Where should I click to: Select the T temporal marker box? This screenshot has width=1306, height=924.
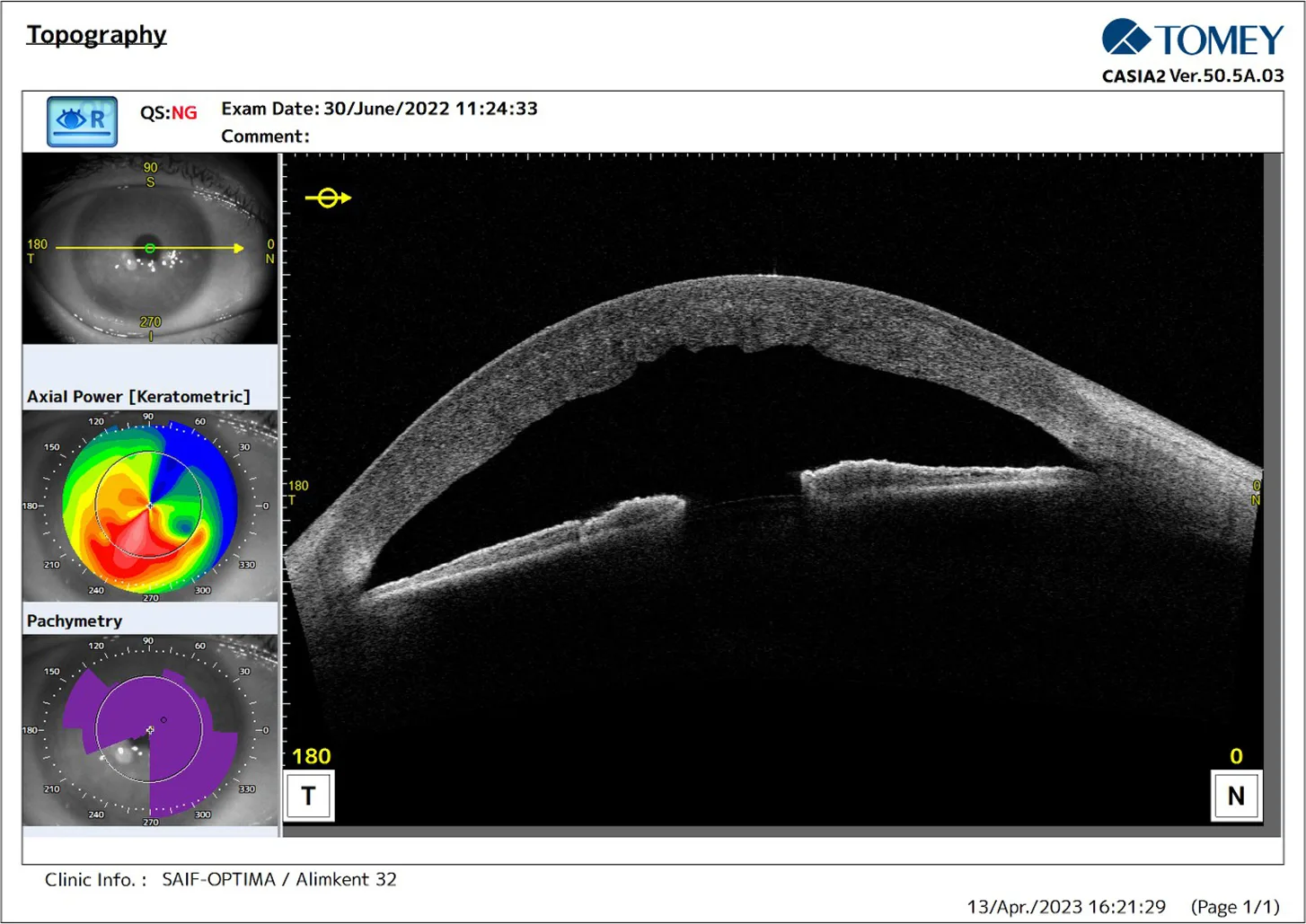pyautogui.click(x=309, y=796)
